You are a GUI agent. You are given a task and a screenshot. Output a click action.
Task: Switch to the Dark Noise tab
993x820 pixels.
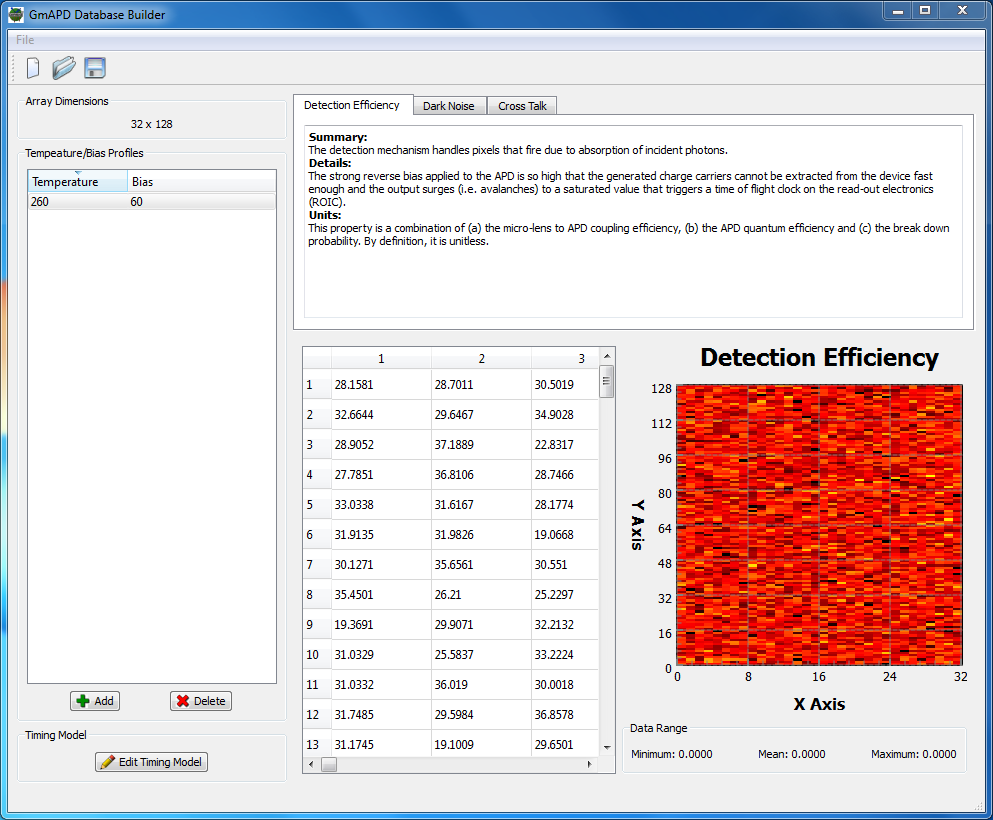(448, 106)
